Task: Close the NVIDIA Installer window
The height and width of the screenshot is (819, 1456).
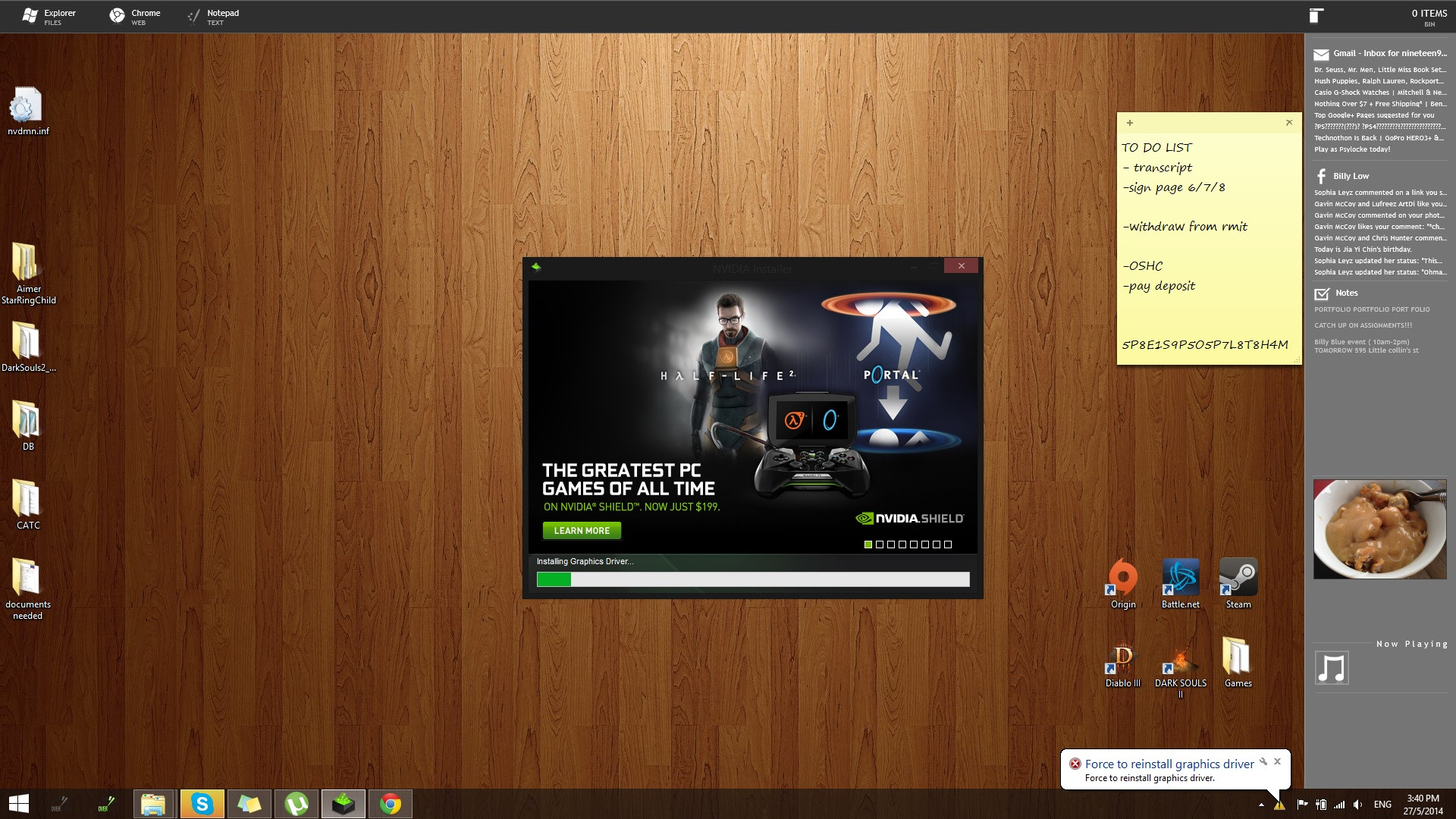Action: (961, 265)
